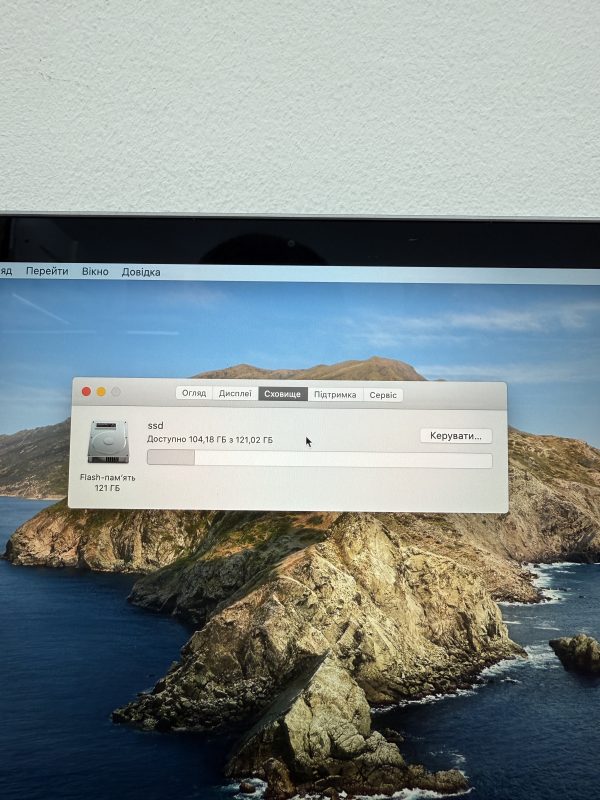The height and width of the screenshot is (800, 600).
Task: Click the ssd hard drive icon
Action: point(108,442)
